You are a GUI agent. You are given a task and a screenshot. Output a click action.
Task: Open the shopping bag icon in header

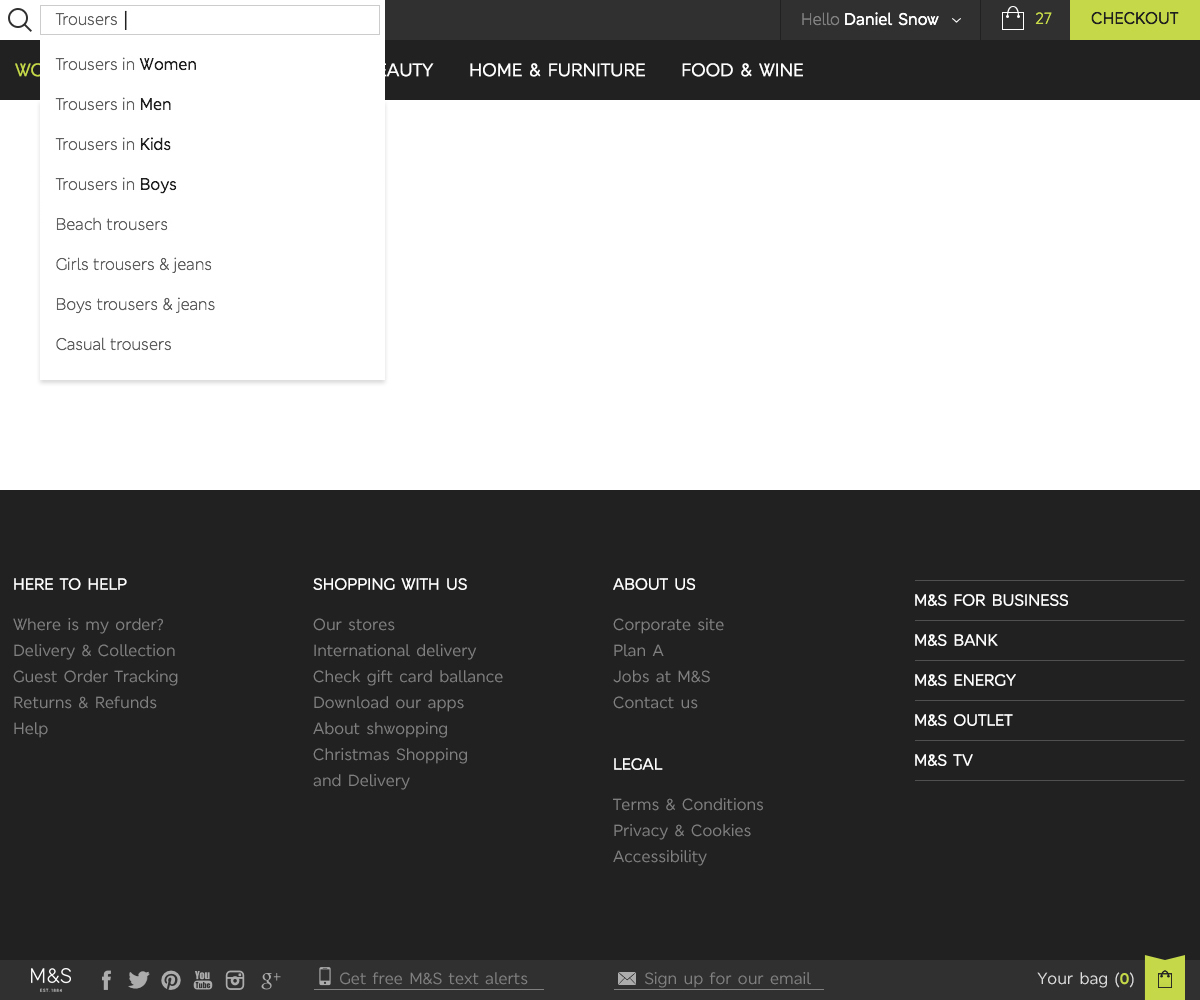coord(1013,19)
